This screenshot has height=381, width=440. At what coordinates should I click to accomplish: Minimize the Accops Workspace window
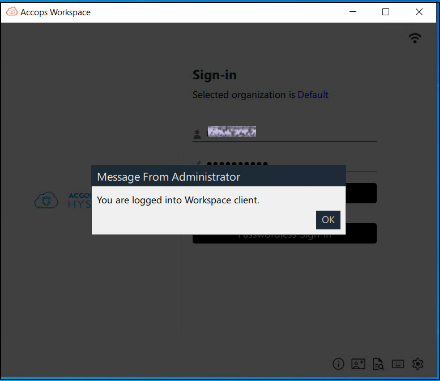coord(353,12)
